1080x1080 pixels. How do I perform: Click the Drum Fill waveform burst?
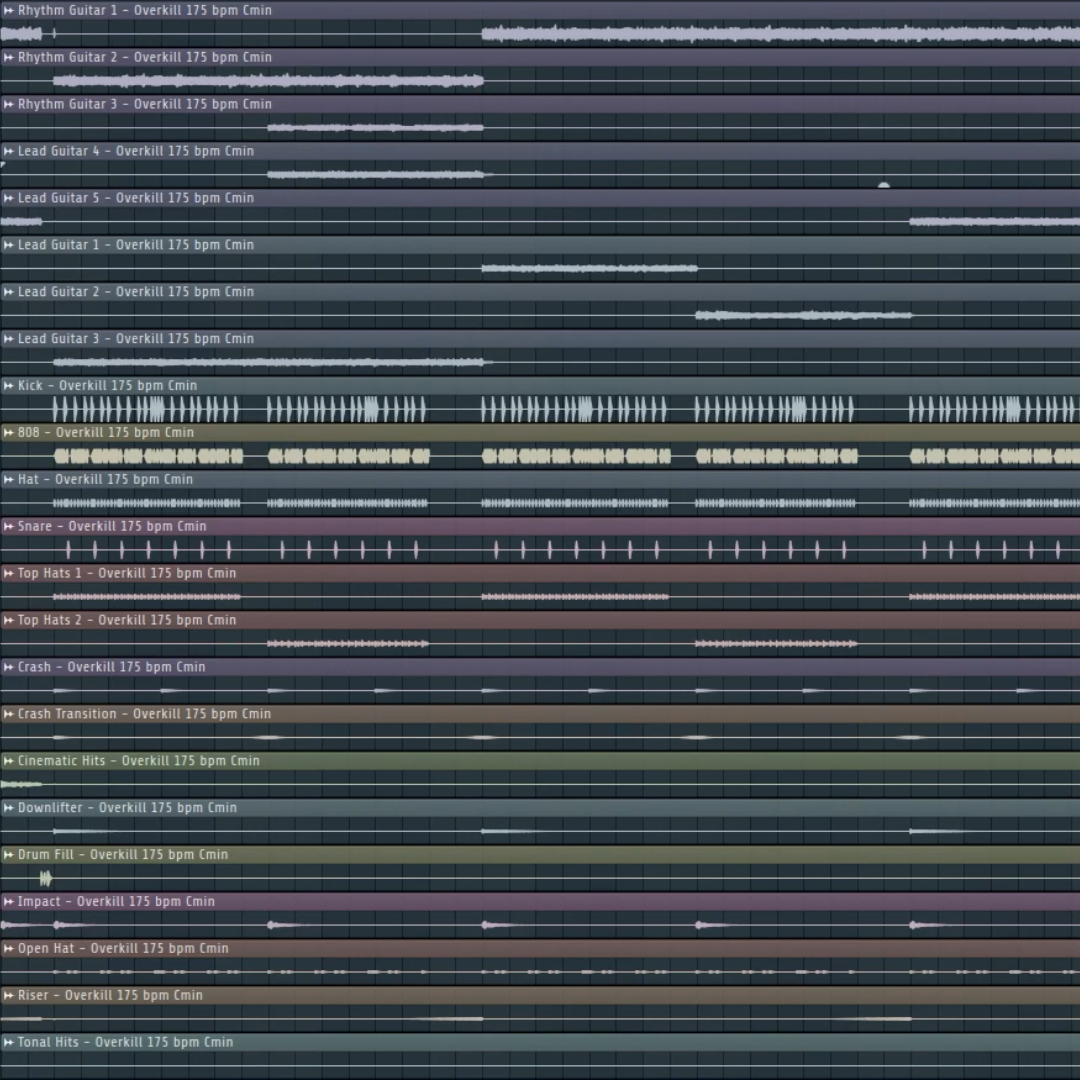(45, 879)
